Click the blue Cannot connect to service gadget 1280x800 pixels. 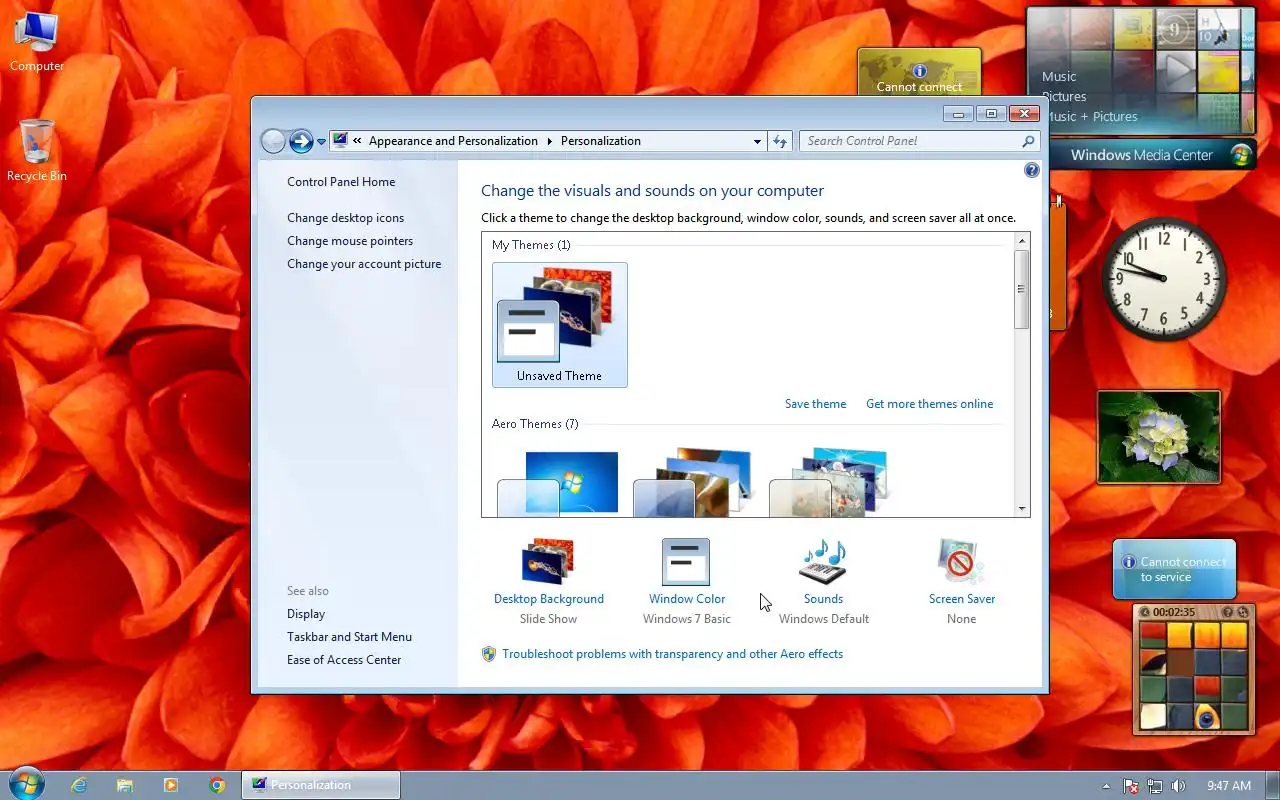[1175, 569]
